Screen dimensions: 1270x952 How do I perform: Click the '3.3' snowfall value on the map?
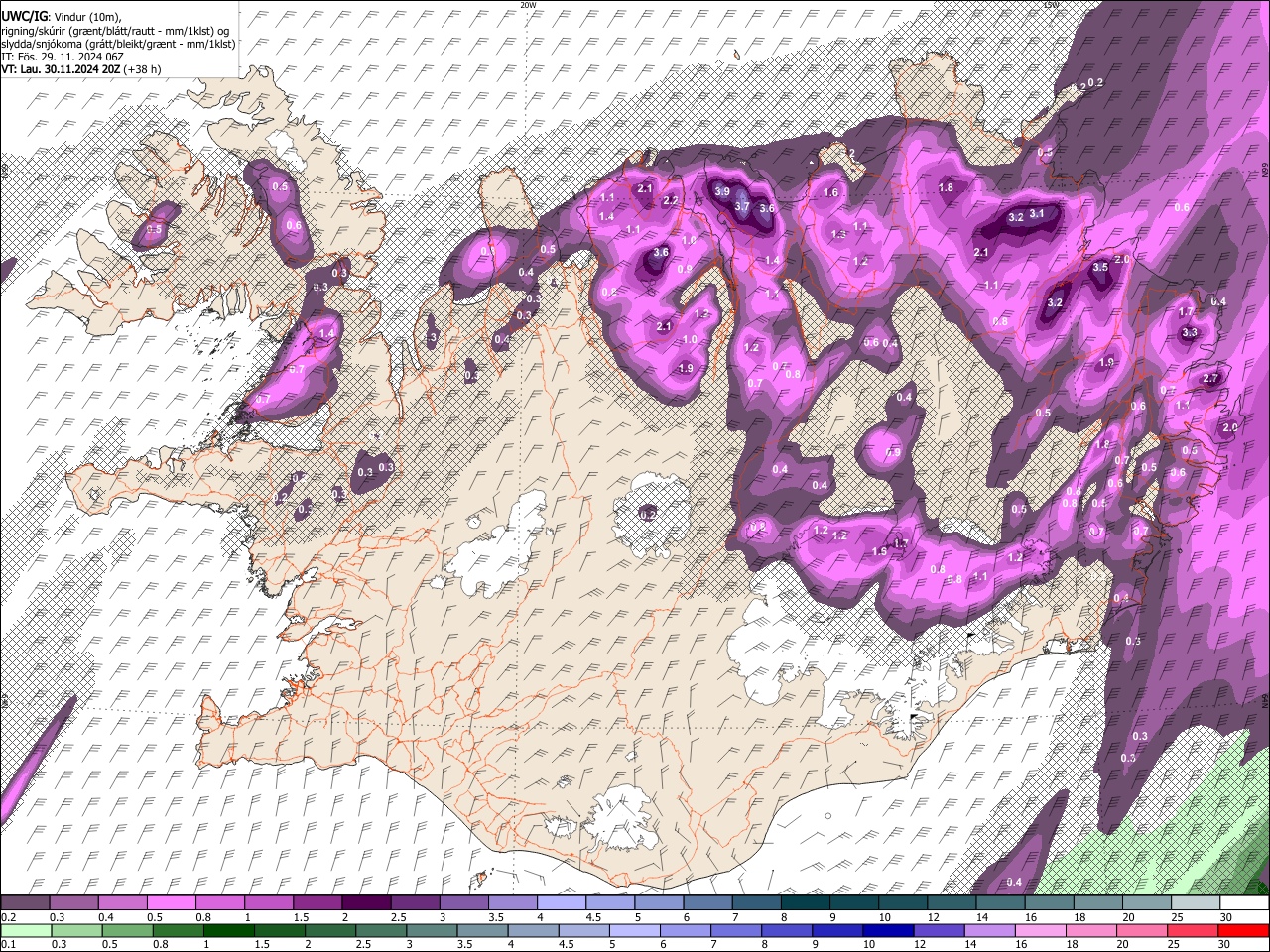pyautogui.click(x=1191, y=333)
